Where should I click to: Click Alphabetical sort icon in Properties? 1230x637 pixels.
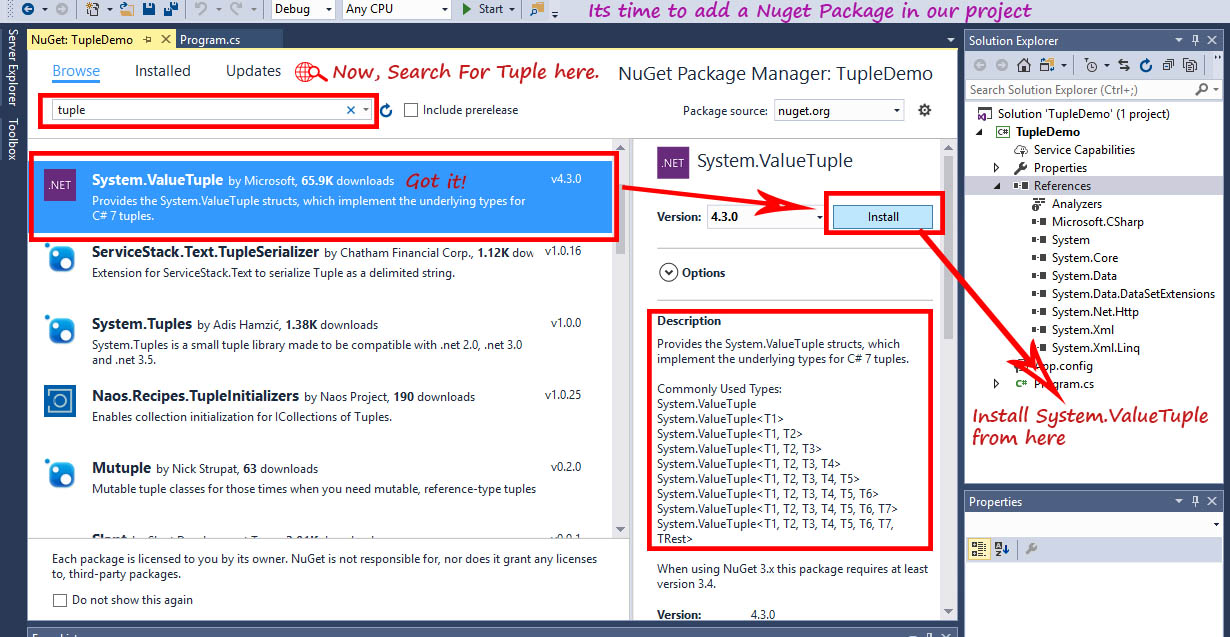pos(1002,548)
